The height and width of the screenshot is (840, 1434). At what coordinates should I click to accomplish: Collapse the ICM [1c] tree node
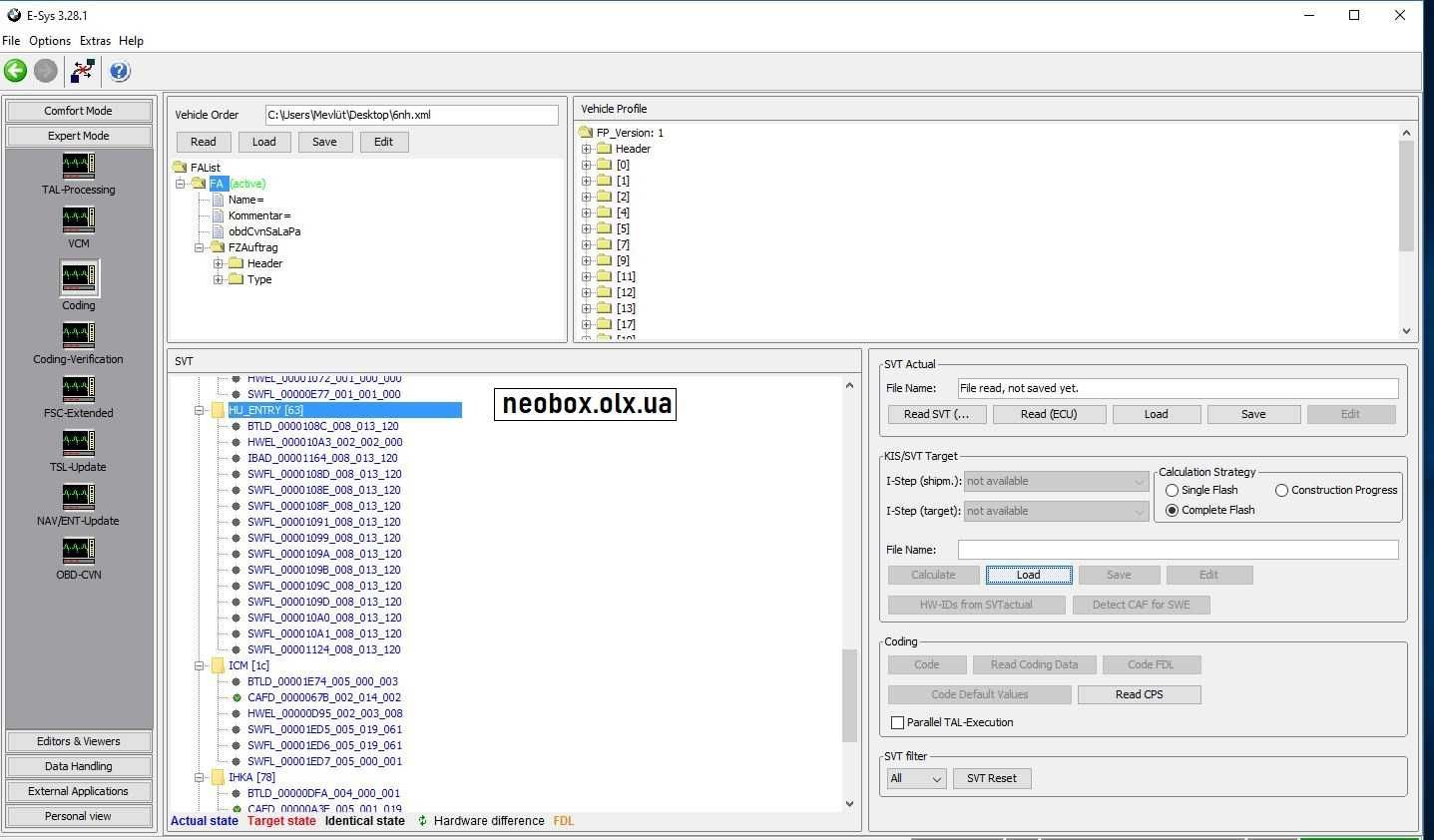[200, 665]
